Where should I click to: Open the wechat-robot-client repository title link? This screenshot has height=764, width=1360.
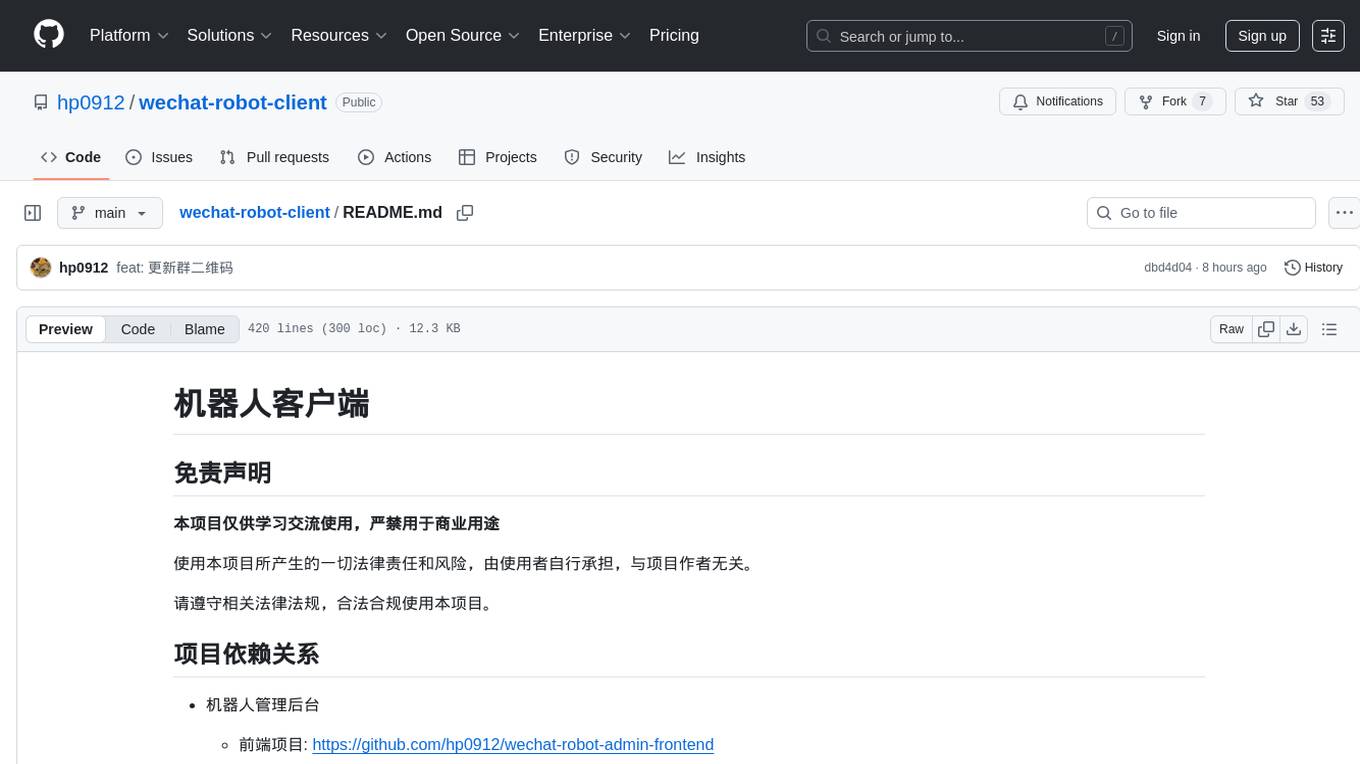tap(232, 102)
